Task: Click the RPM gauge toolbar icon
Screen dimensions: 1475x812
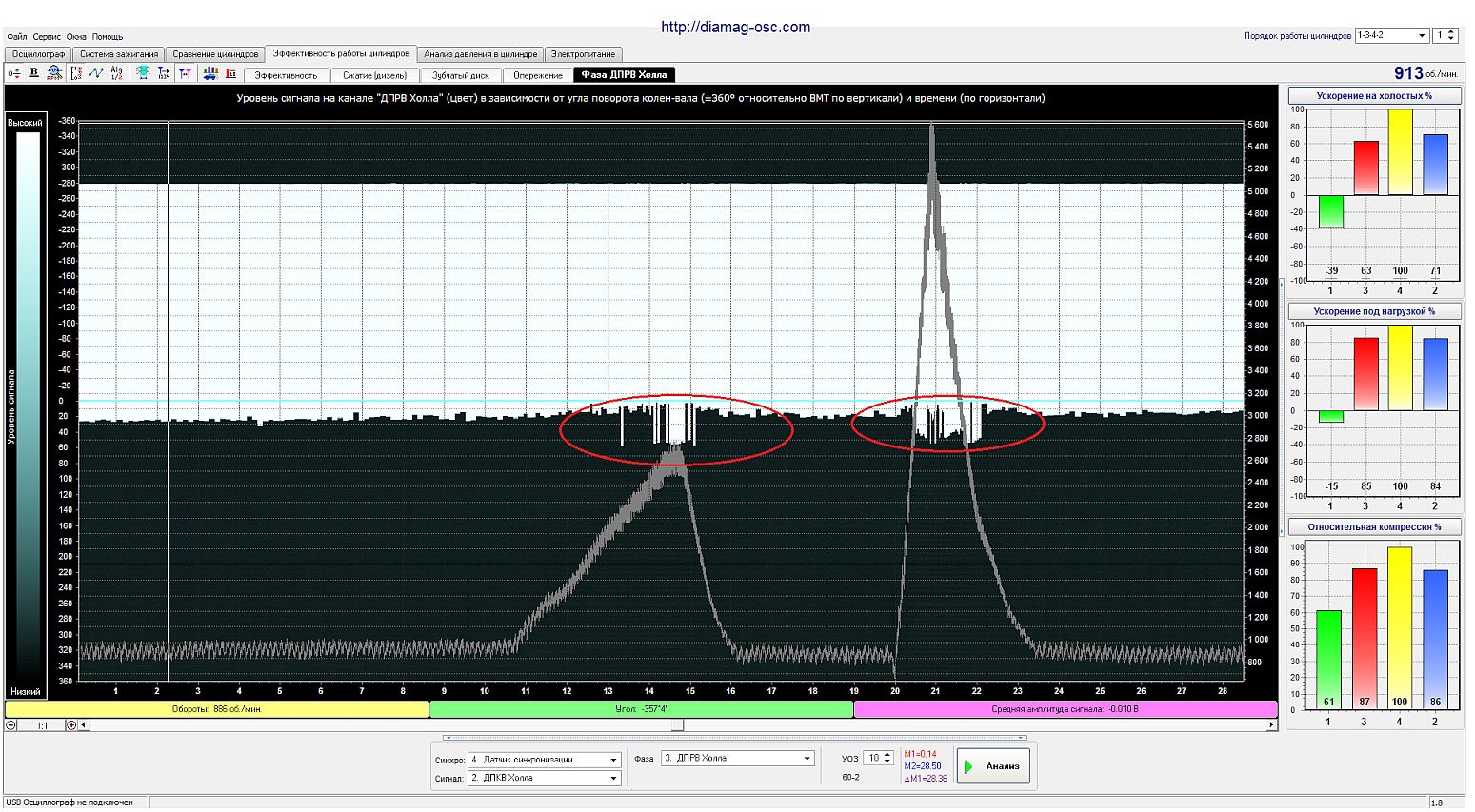Action: point(54,73)
